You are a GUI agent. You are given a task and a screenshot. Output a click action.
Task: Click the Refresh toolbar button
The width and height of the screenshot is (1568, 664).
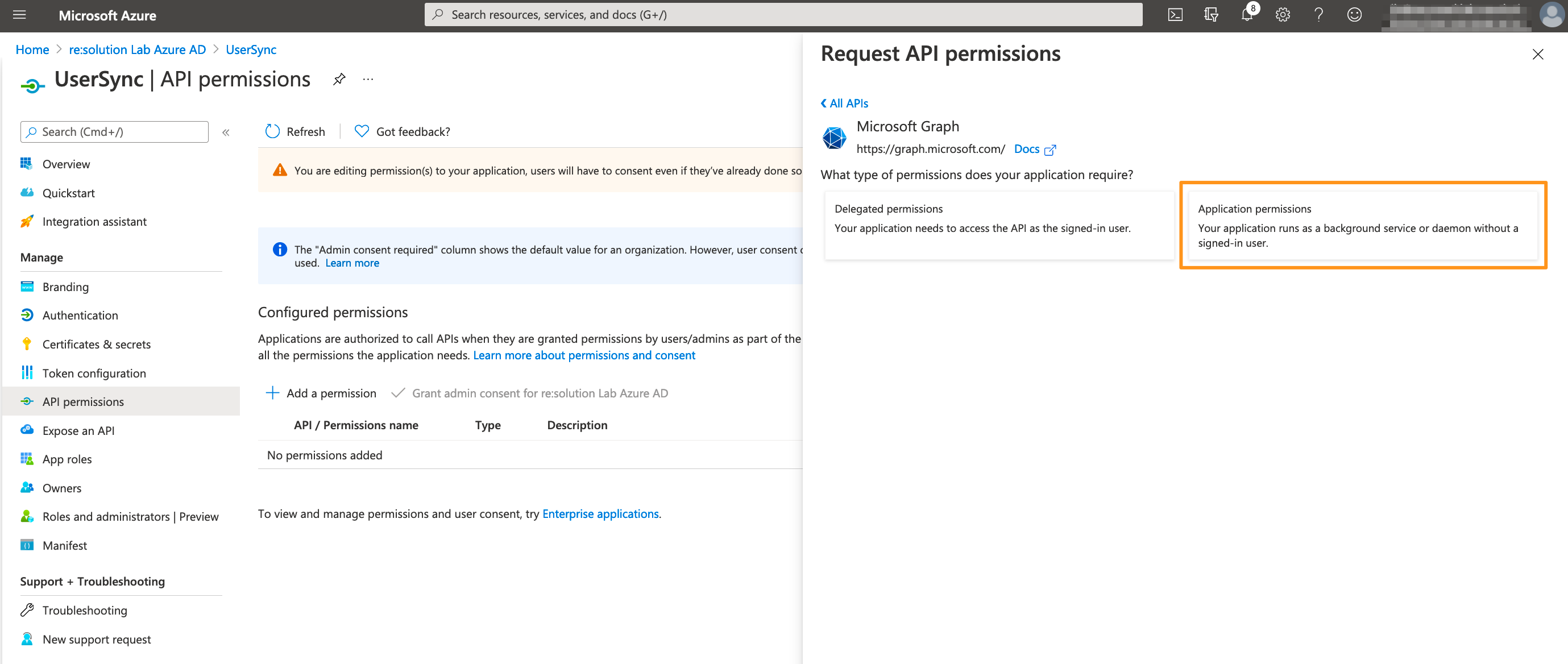click(x=295, y=131)
